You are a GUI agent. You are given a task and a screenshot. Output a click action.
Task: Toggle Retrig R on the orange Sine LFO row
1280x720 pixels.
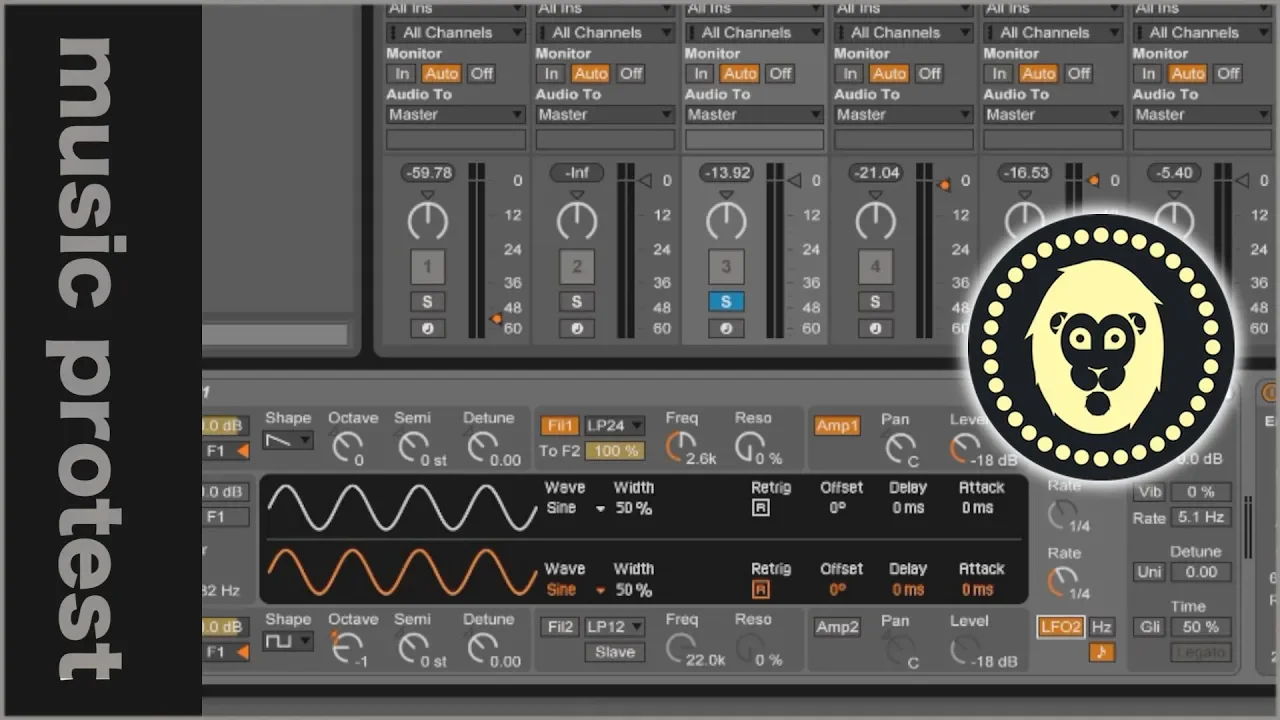pyautogui.click(x=760, y=590)
